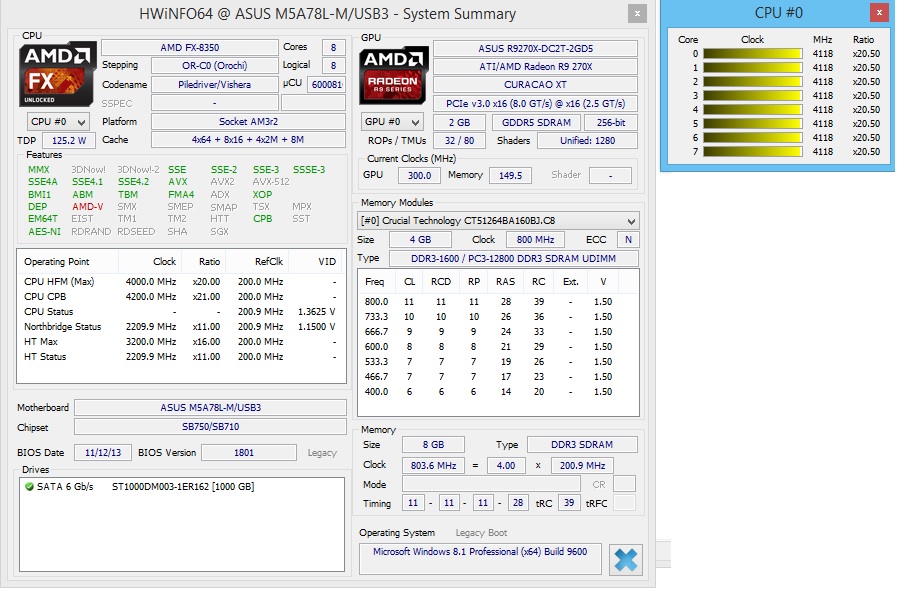The height and width of the screenshot is (593, 900).
Task: Click the cache value 4x64 + 8x16 + 4x2M + 8M
Action: click(249, 139)
